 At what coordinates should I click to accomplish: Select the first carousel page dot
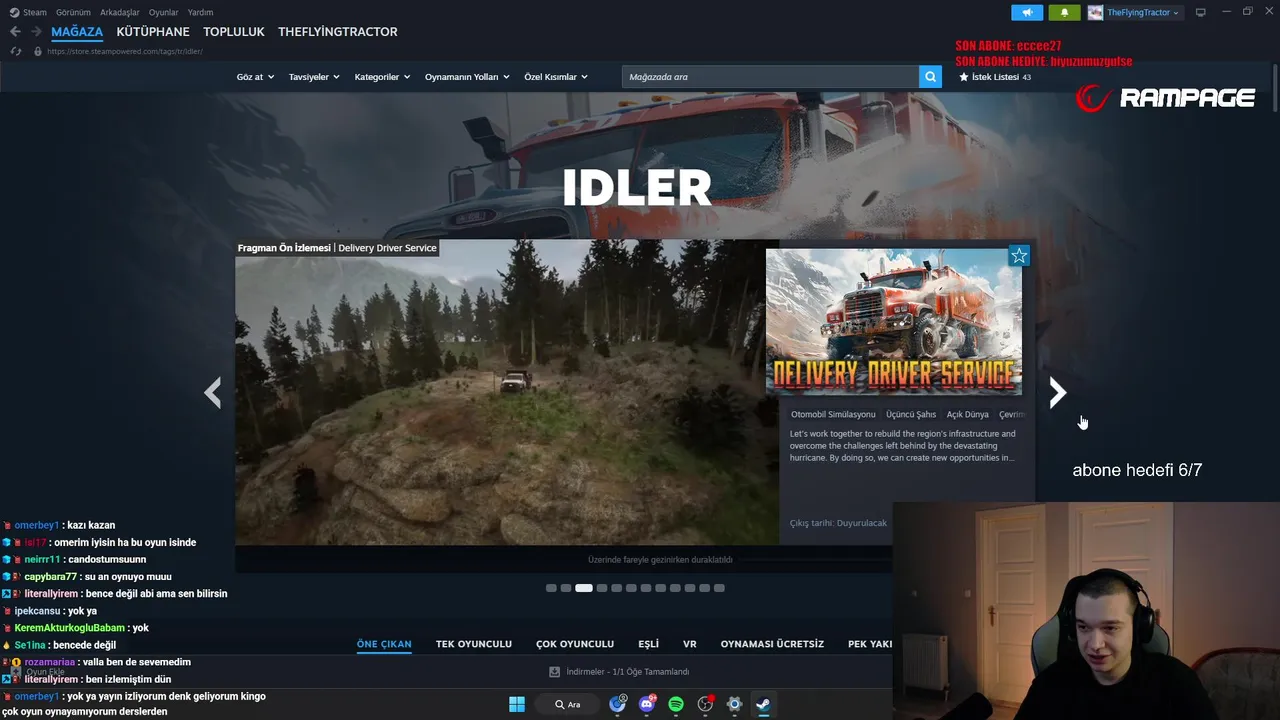pos(551,588)
